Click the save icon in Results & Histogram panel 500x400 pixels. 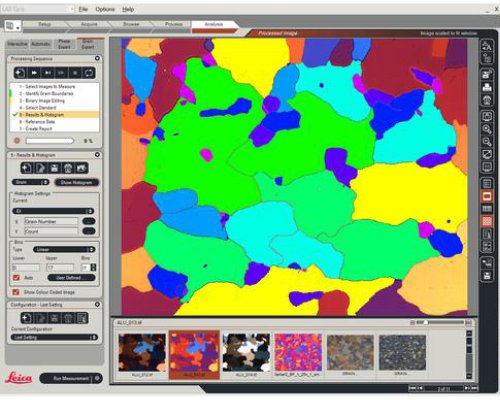tap(54, 168)
